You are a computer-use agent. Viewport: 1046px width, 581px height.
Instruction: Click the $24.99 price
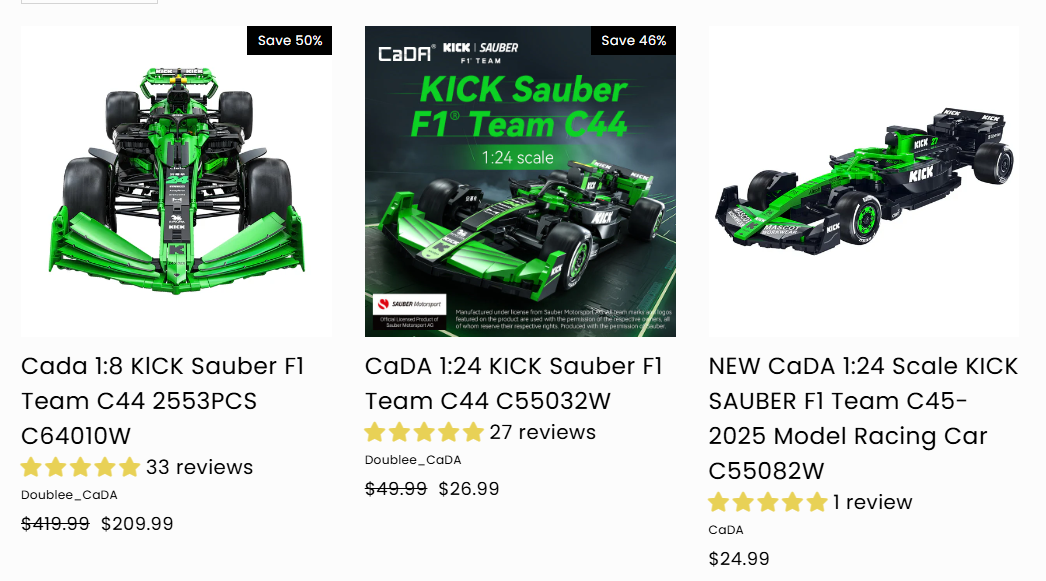tap(739, 559)
